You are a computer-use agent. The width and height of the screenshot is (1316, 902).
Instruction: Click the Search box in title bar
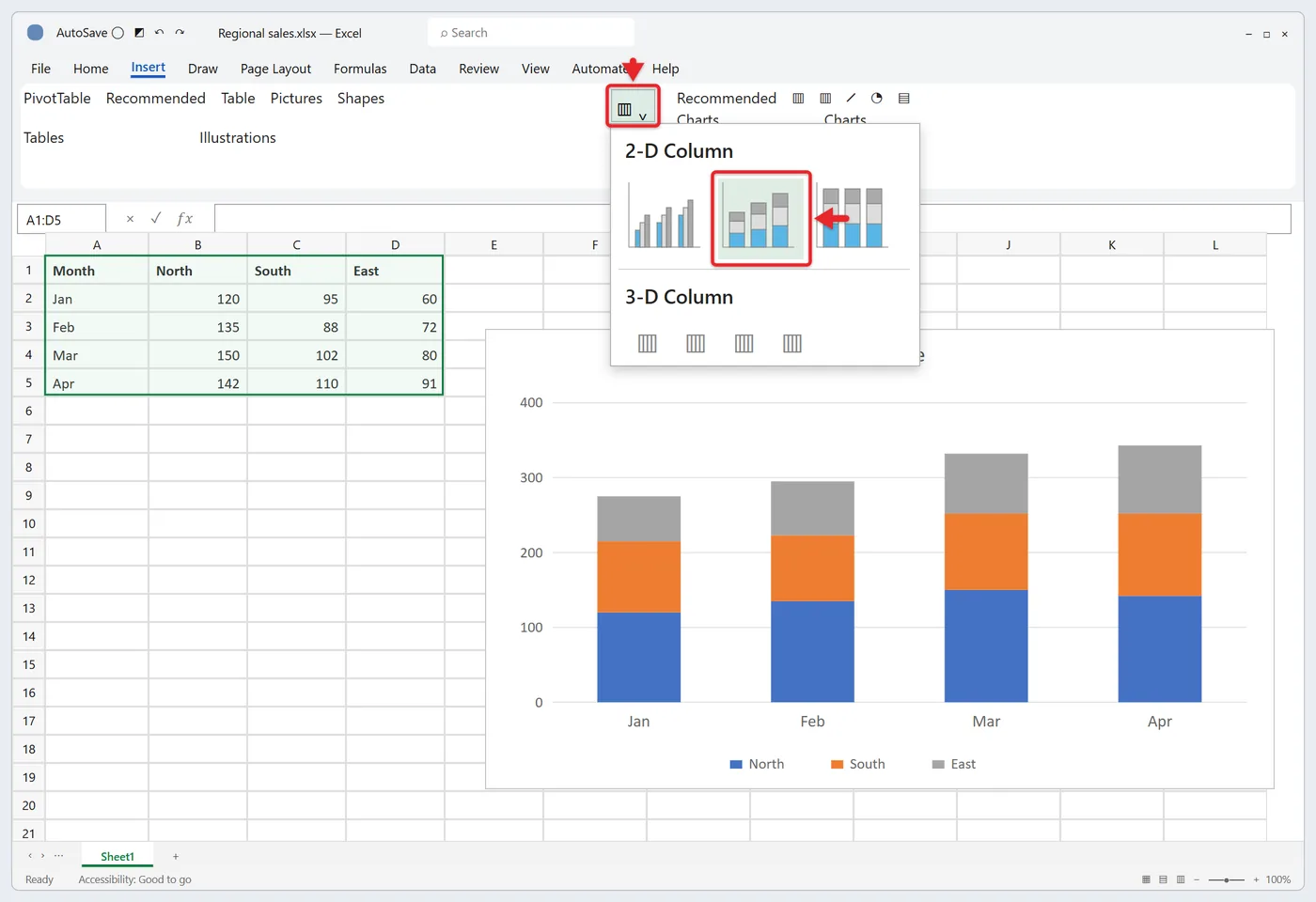pos(531,33)
